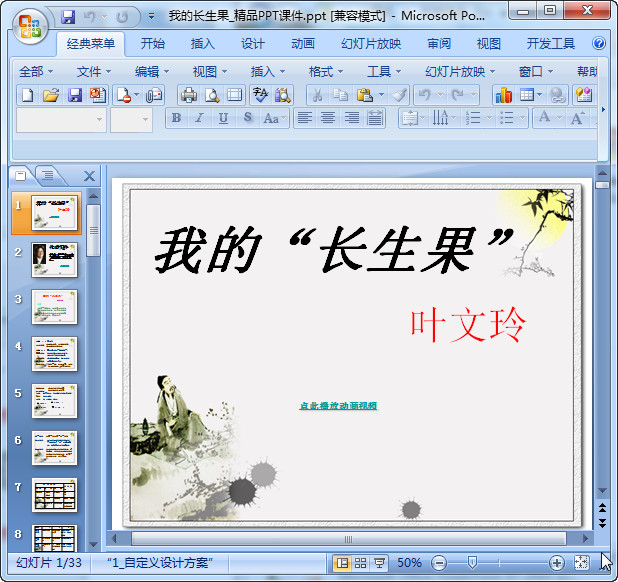Open the 编辑 classic menu

point(152,72)
